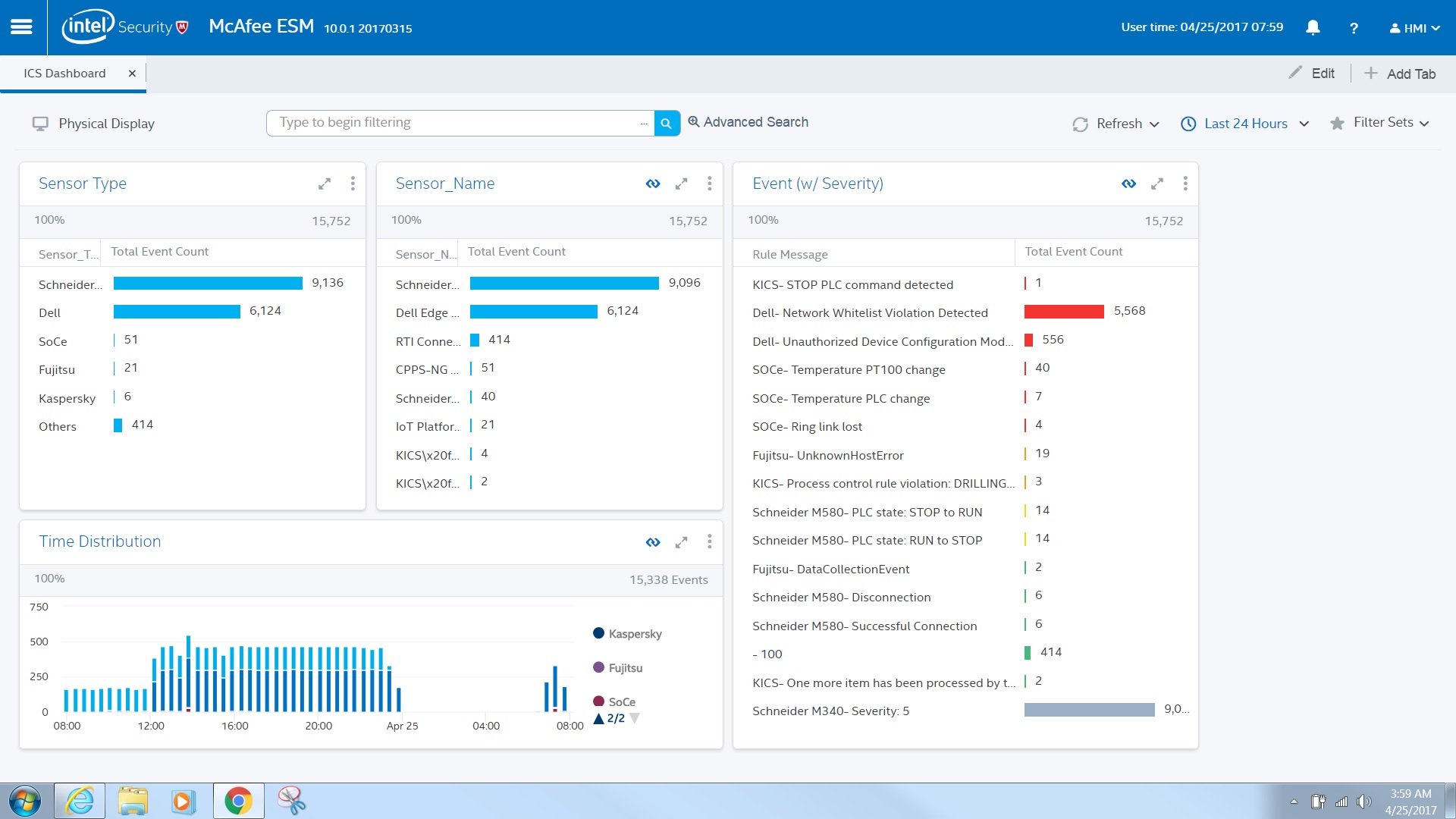Image resolution: width=1456 pixels, height=819 pixels.
Task: Expand the Sensor Type widget to full view
Action: (x=325, y=184)
